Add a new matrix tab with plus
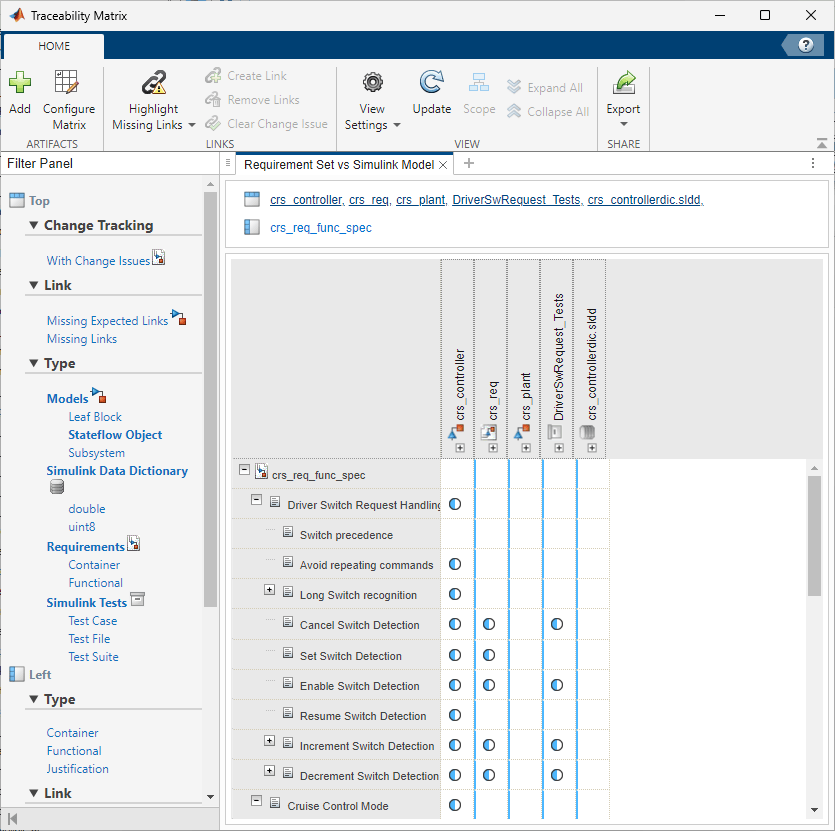The height and width of the screenshot is (831, 835). point(469,164)
